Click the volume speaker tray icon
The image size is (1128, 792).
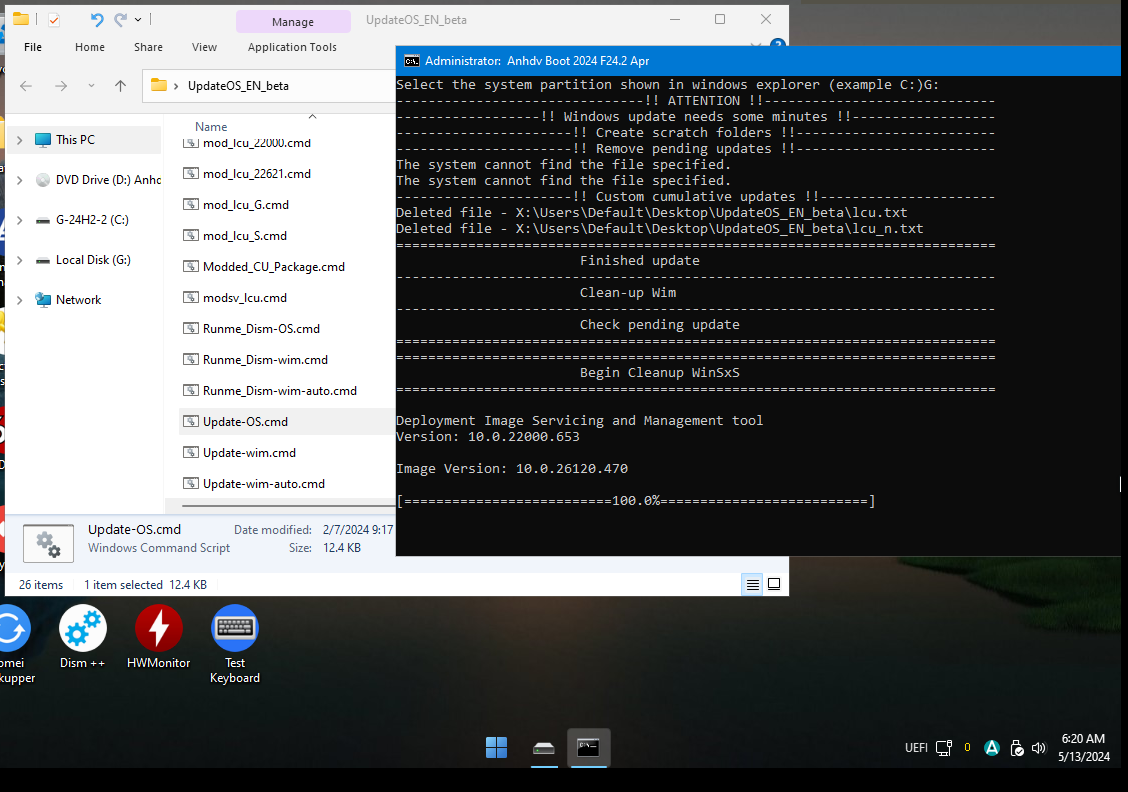(x=1038, y=748)
